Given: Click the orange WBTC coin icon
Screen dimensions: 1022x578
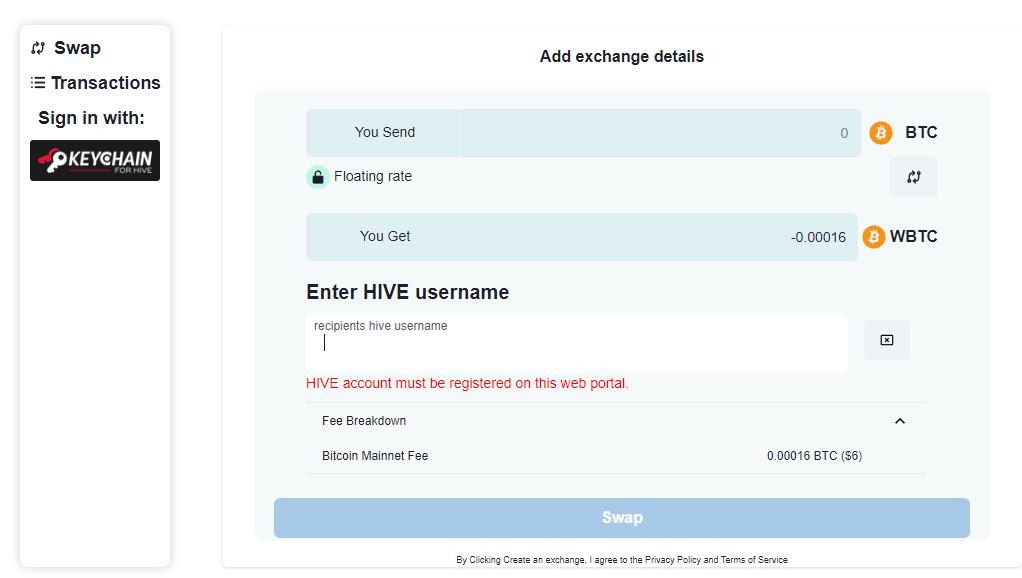Looking at the screenshot, I should tap(873, 237).
